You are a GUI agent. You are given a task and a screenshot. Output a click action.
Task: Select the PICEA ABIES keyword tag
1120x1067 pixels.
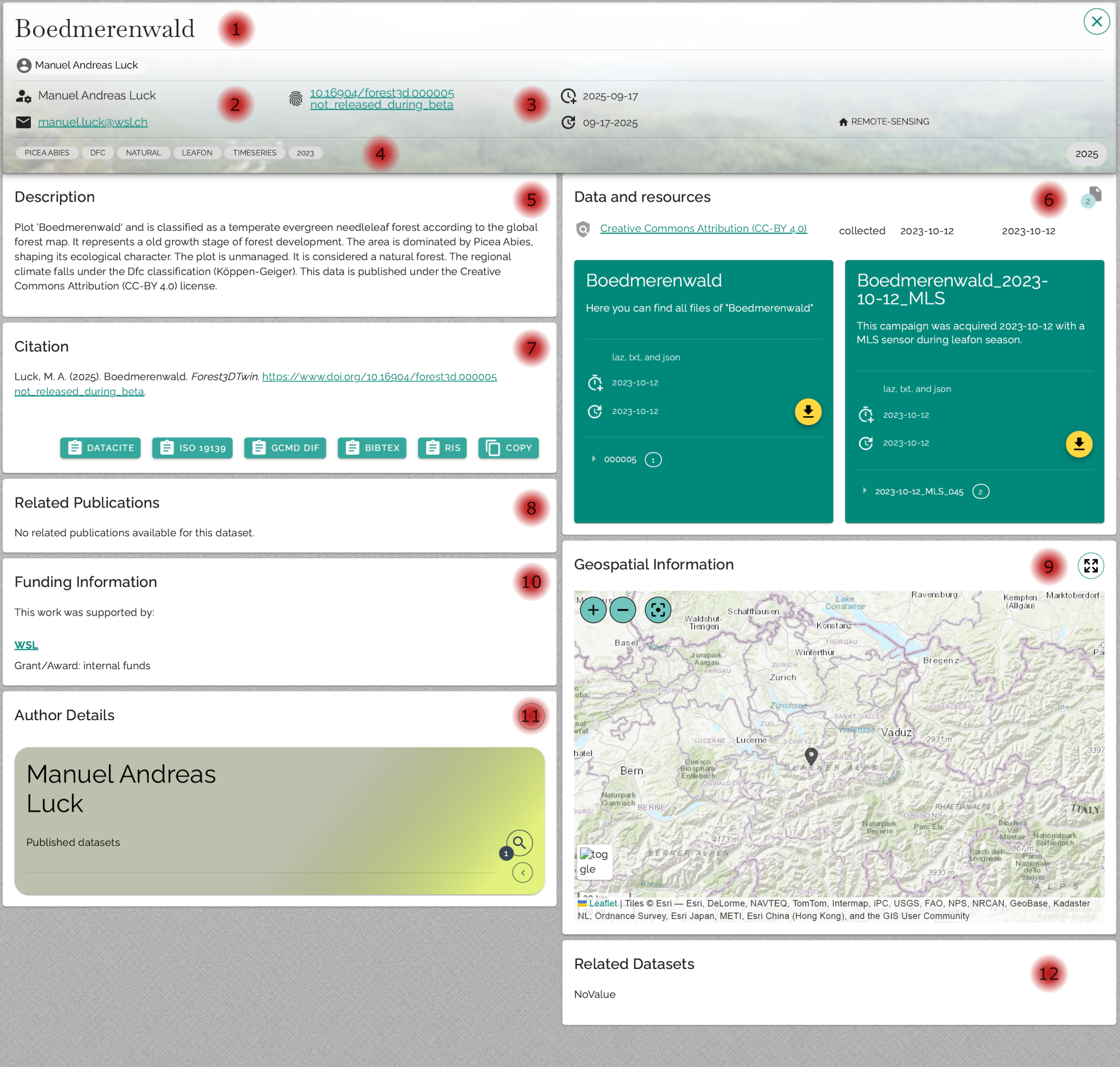coord(47,153)
